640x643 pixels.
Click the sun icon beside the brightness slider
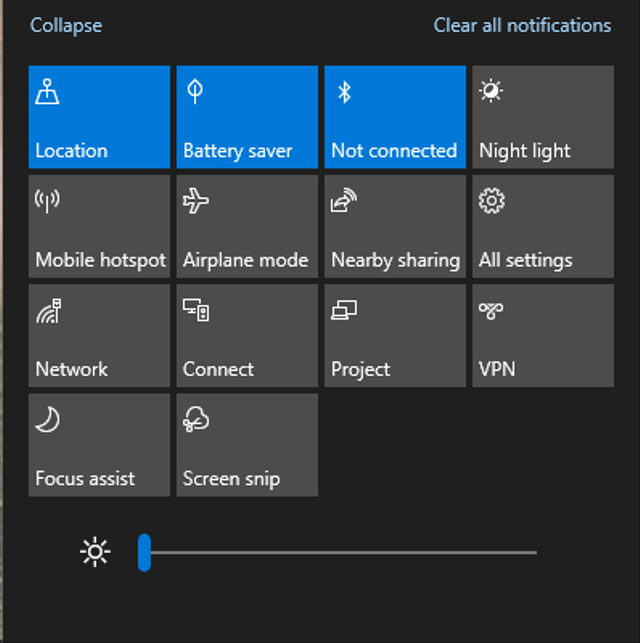95,552
